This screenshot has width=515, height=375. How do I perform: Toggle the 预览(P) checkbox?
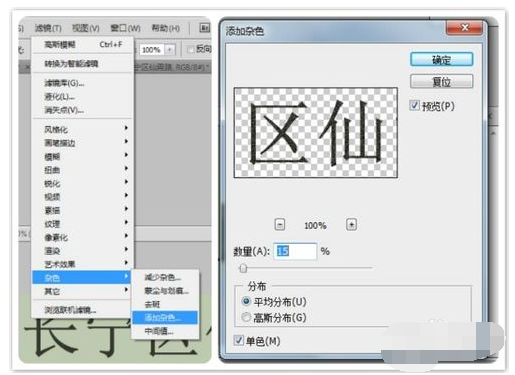click(x=414, y=106)
